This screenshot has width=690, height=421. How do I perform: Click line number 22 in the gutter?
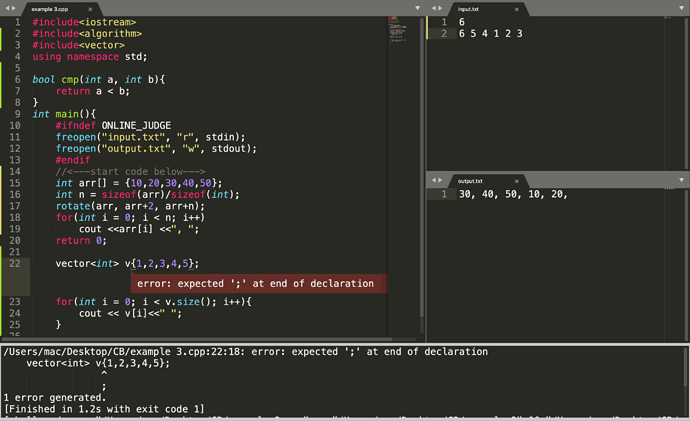click(15, 263)
